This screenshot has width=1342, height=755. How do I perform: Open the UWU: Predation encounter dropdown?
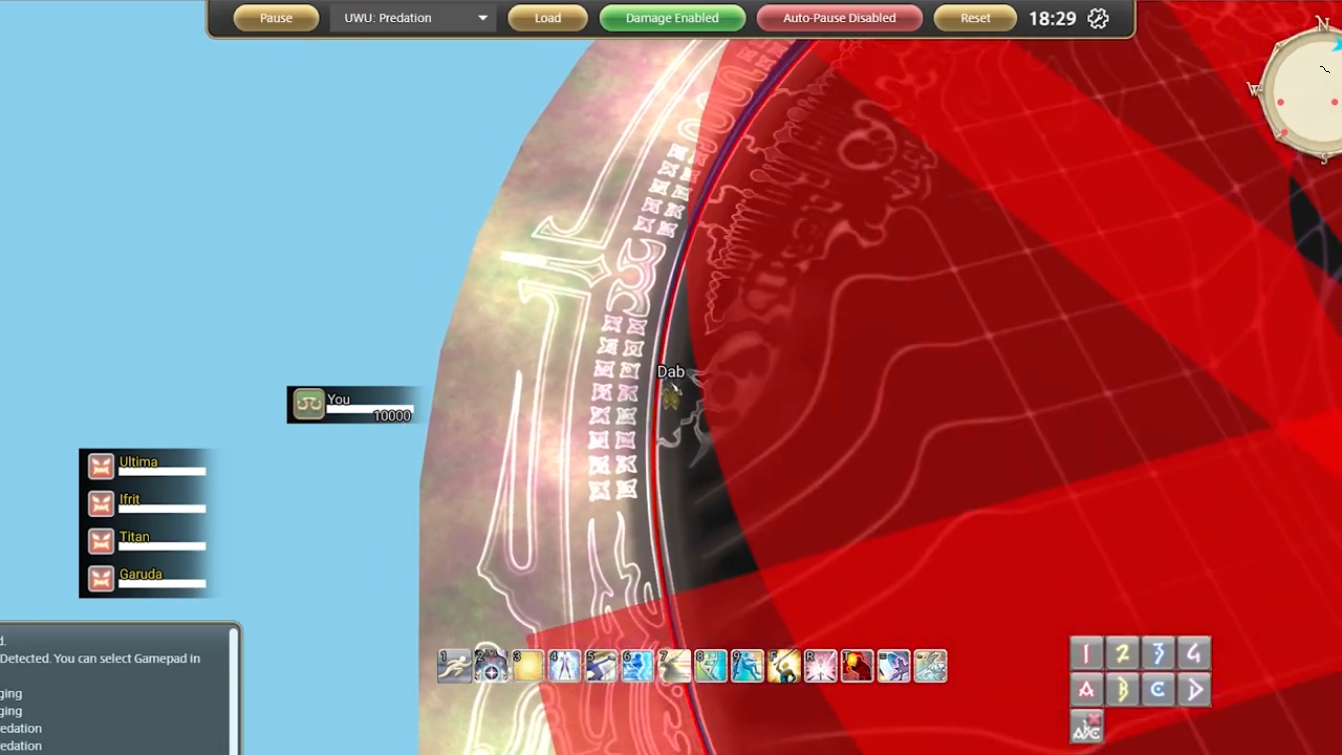[x=413, y=18]
